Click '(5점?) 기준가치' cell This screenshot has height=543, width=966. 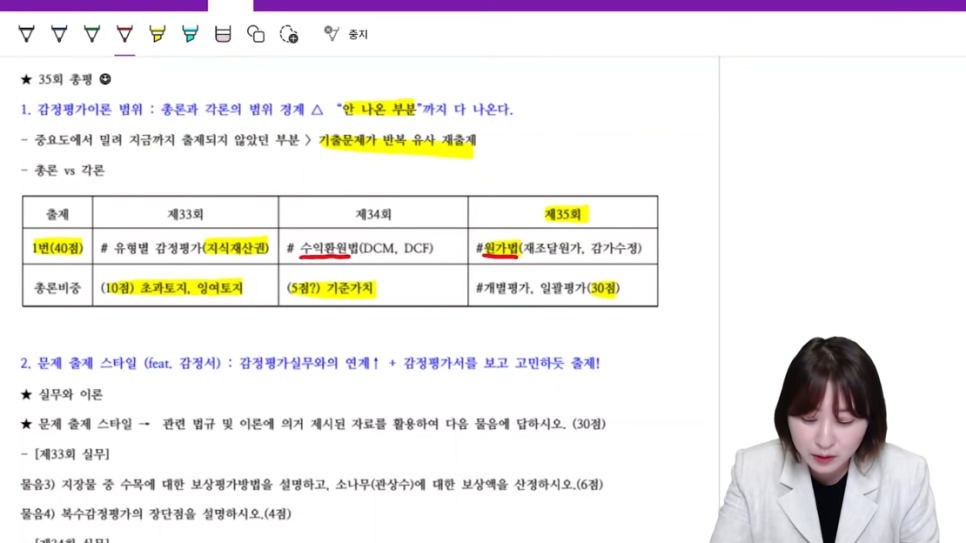330,288
